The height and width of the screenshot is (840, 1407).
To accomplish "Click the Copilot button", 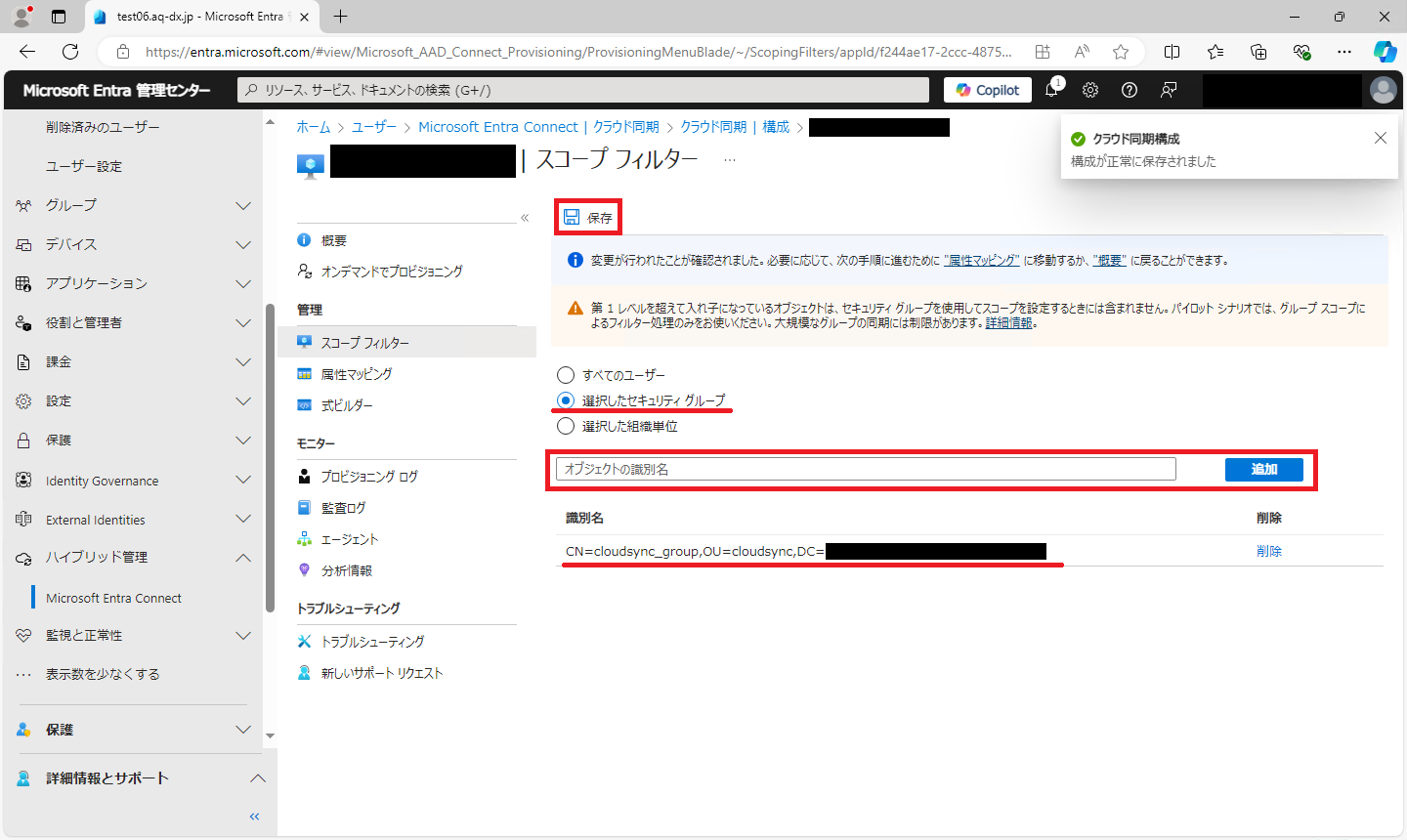I will tap(988, 90).
